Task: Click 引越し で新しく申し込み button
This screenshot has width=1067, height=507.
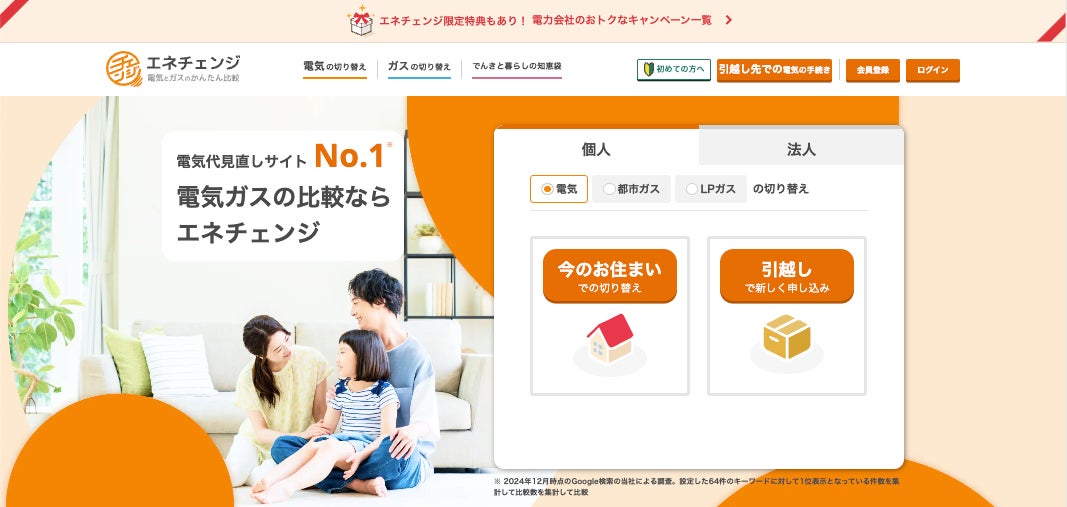Action: point(787,276)
